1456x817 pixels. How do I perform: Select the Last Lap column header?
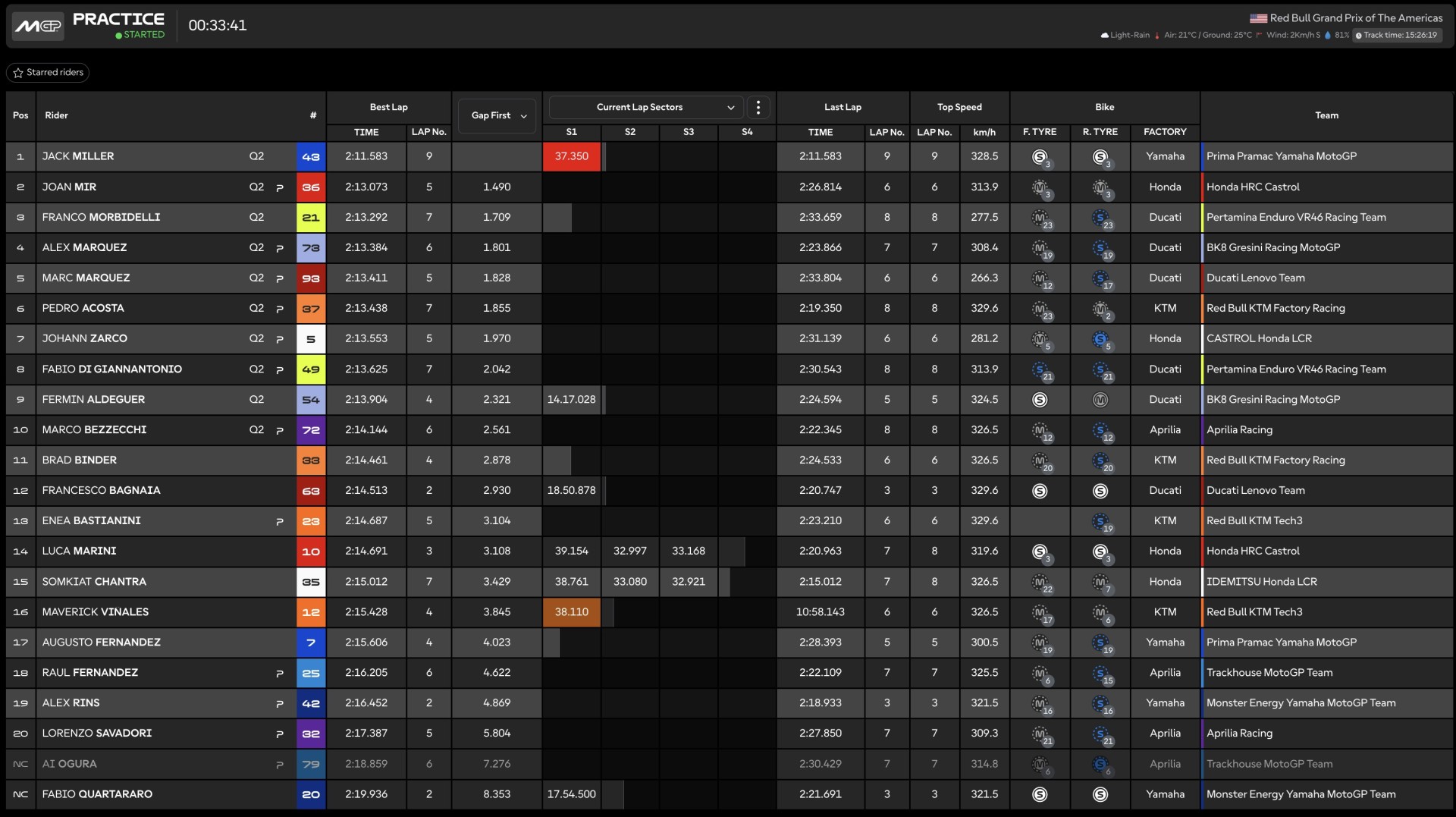(x=843, y=107)
